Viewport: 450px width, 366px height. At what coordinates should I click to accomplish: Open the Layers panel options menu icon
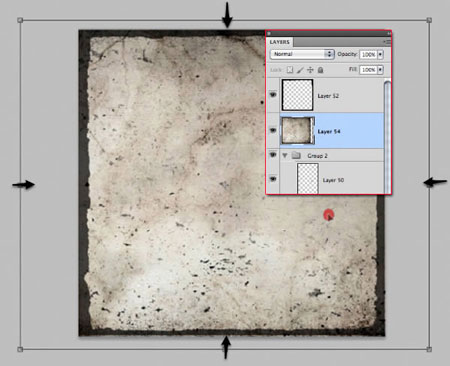[387, 42]
